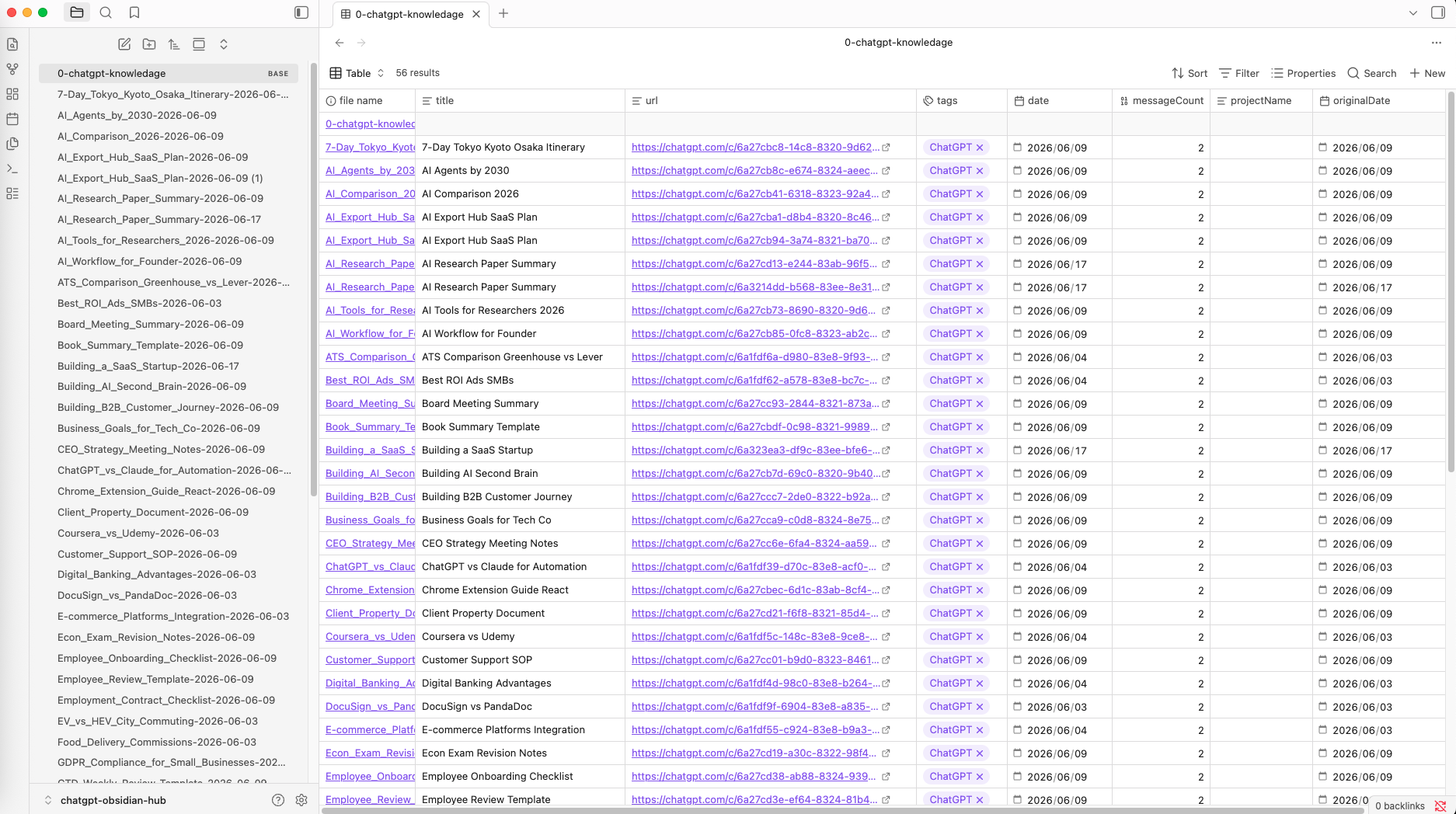Open the help question mark icon
Screen dimensions: 1456x814
pos(278,800)
